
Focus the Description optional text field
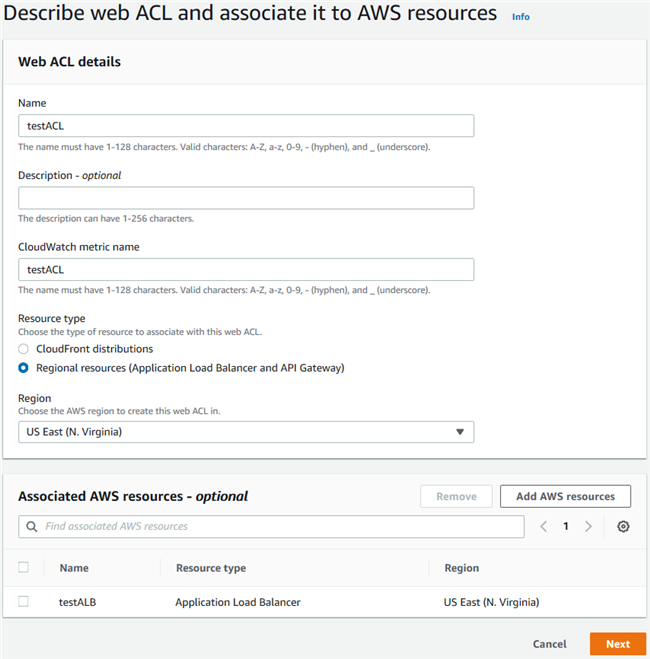point(245,198)
